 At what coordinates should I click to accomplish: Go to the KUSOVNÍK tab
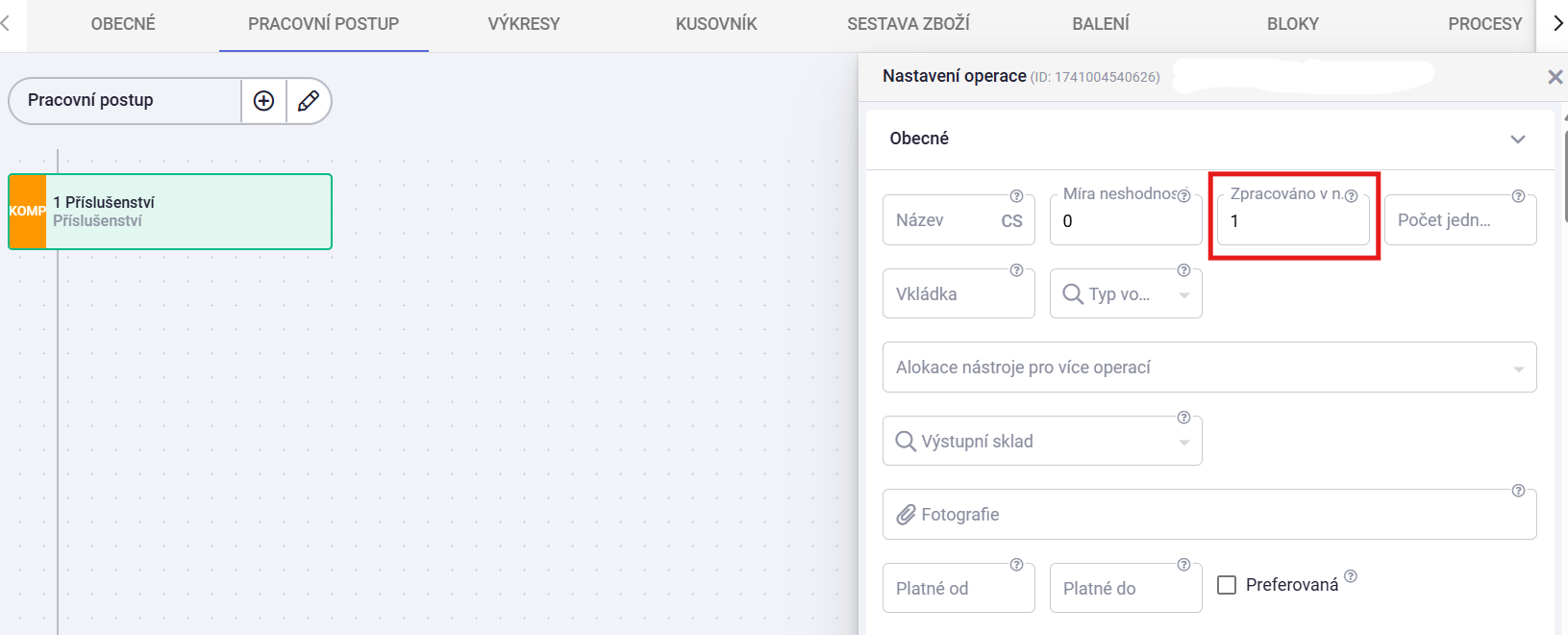pyautogui.click(x=716, y=24)
